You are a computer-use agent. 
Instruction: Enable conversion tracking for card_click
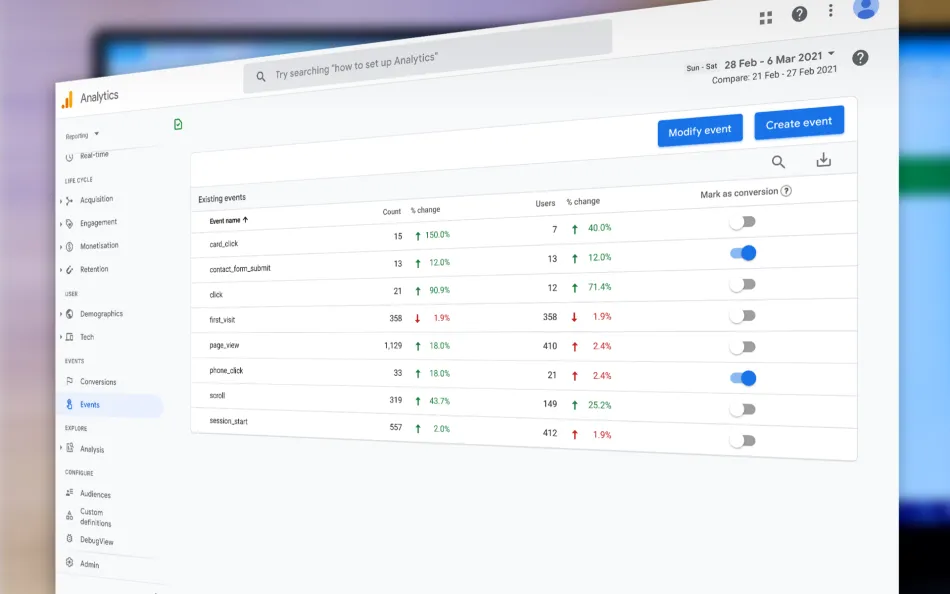pyautogui.click(x=741, y=221)
